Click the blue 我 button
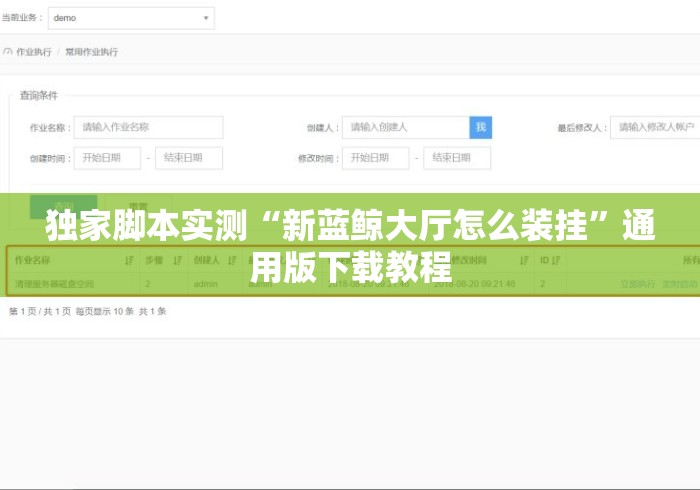This screenshot has width=700, height=490. click(481, 128)
